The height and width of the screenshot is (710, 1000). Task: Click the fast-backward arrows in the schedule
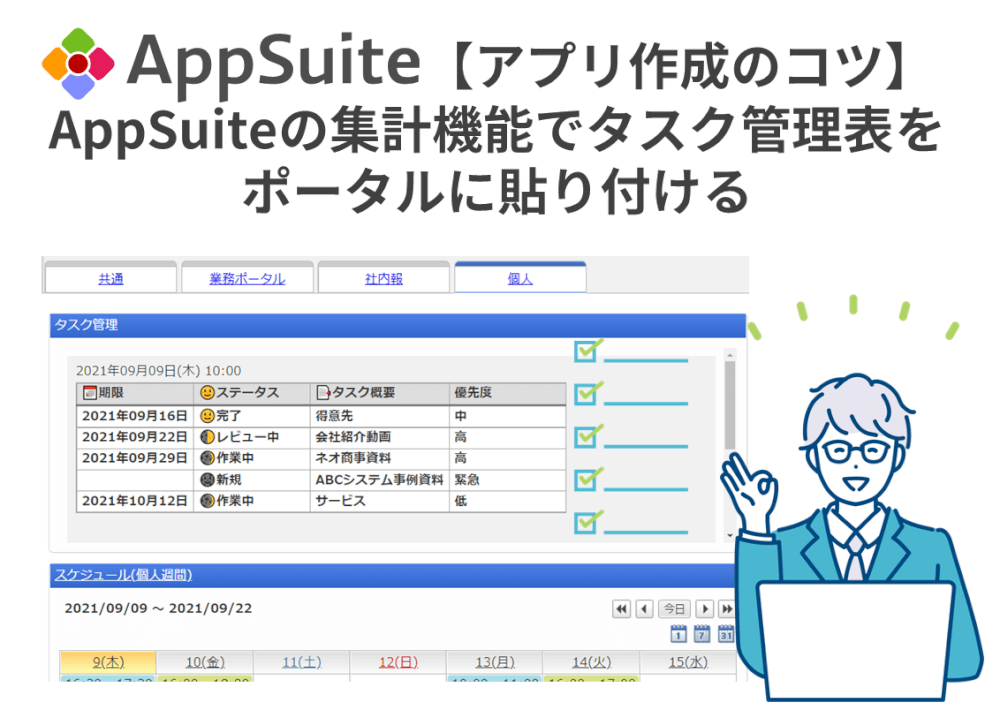[621, 609]
